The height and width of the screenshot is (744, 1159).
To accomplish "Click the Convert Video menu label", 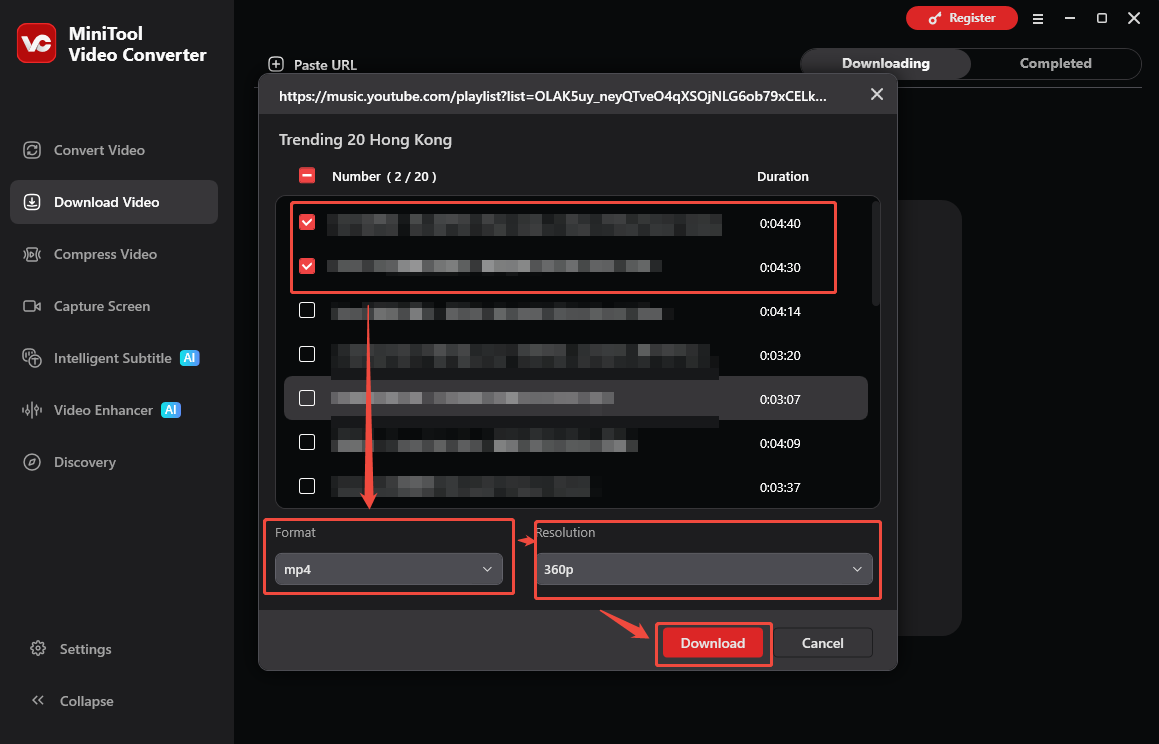I will (99, 150).
